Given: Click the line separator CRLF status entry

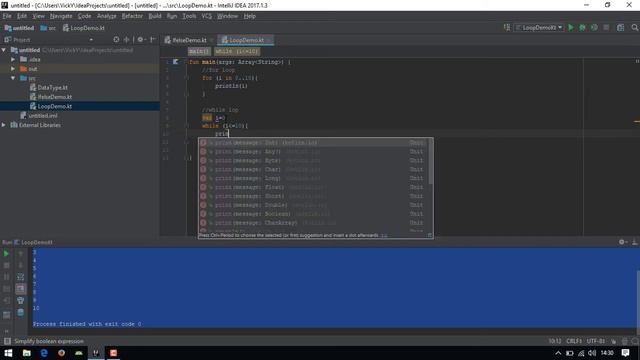Looking at the screenshot, I should tap(573, 341).
